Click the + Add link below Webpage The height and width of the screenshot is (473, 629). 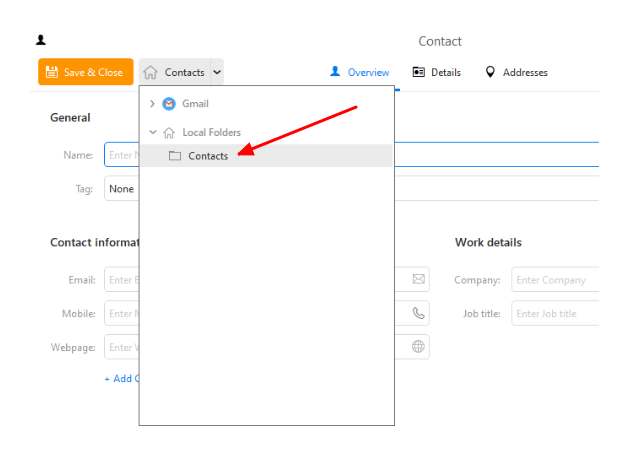pyautogui.click(x=122, y=379)
